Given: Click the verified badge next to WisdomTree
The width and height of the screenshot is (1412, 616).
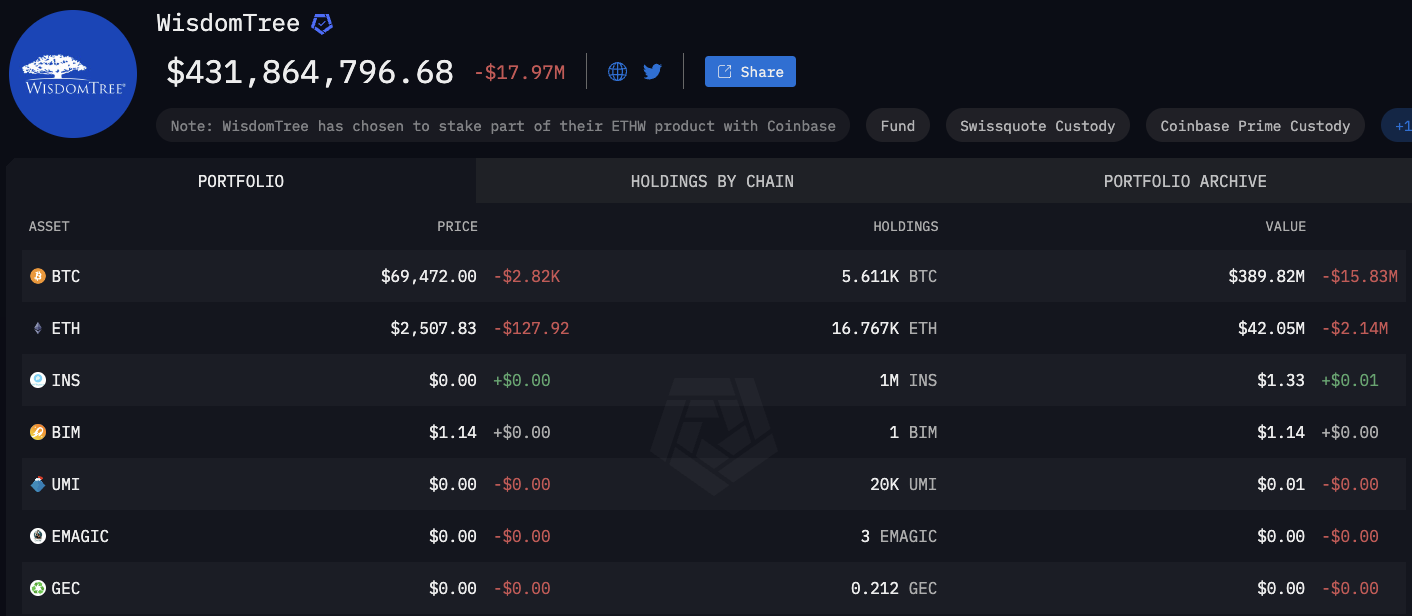Looking at the screenshot, I should [322, 24].
